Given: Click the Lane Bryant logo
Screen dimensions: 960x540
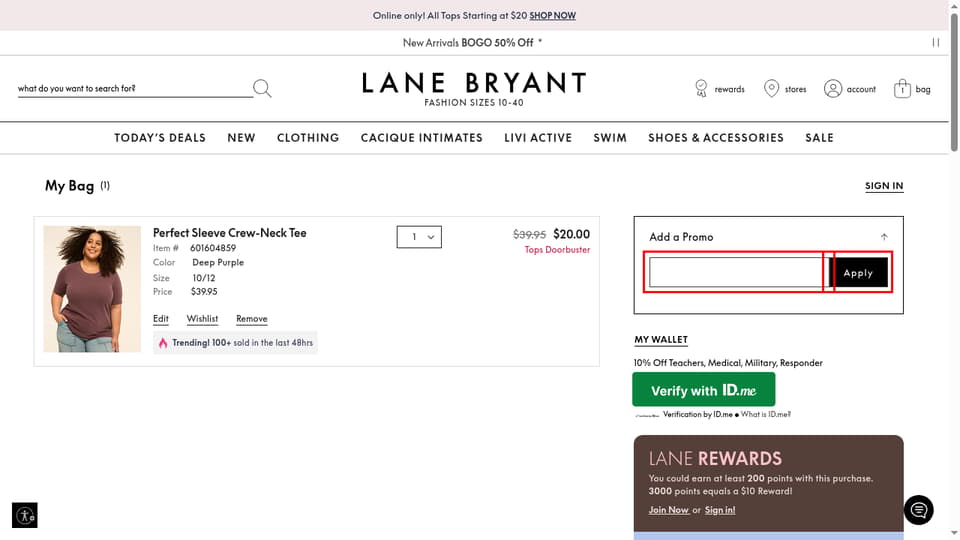Looking at the screenshot, I should pyautogui.click(x=474, y=89).
